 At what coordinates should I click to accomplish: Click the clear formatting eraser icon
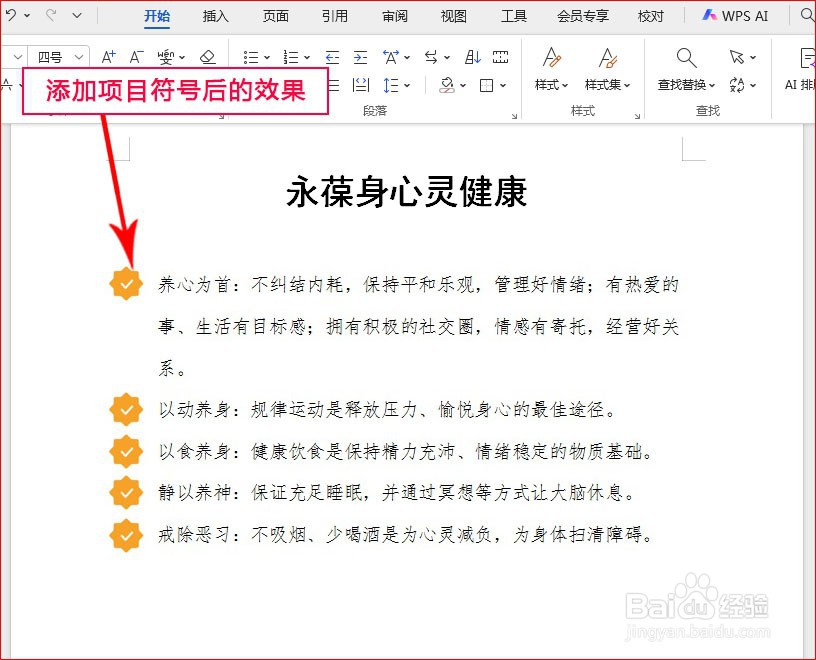coord(206,57)
